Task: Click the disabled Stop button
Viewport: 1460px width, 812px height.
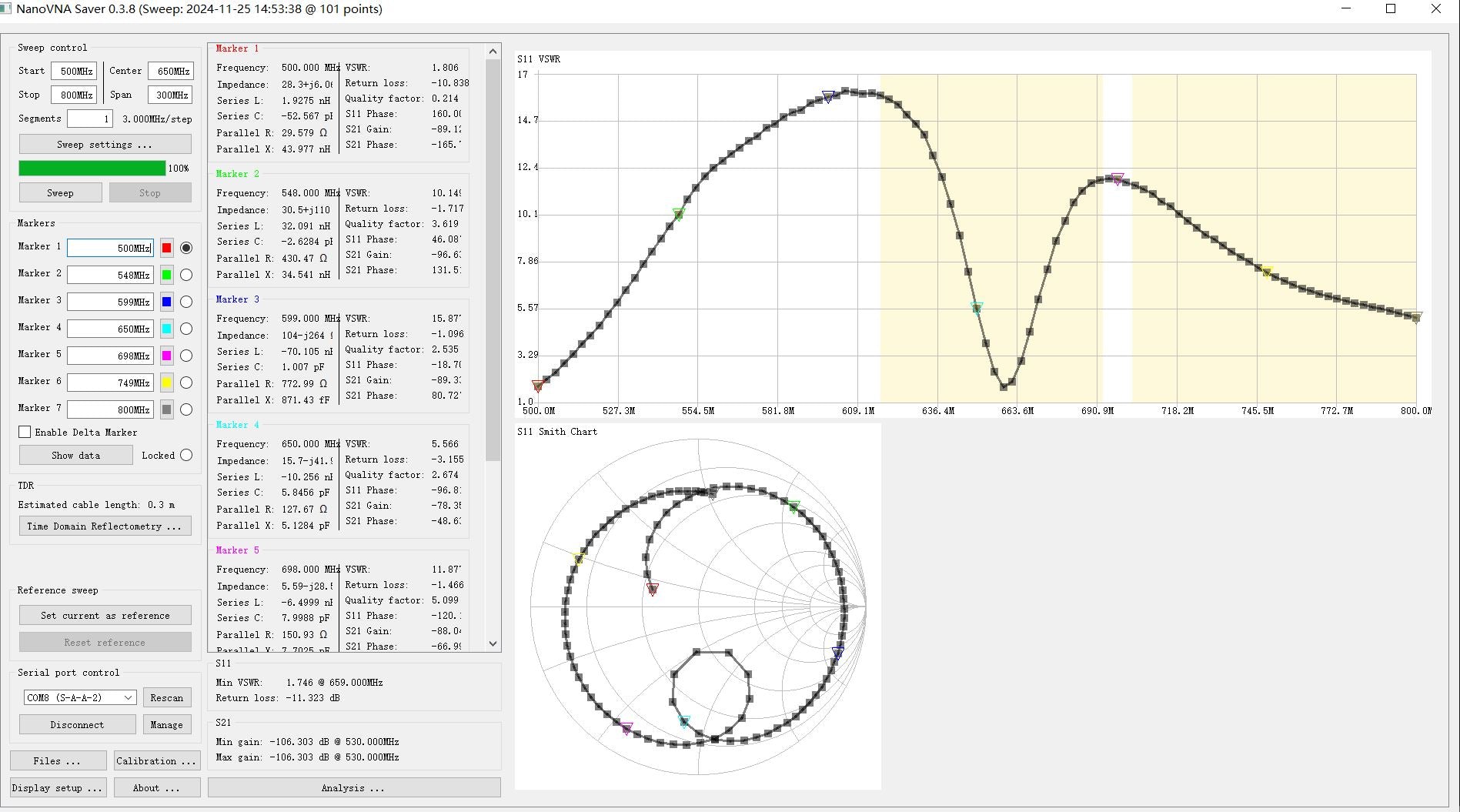Action: pyautogui.click(x=150, y=192)
